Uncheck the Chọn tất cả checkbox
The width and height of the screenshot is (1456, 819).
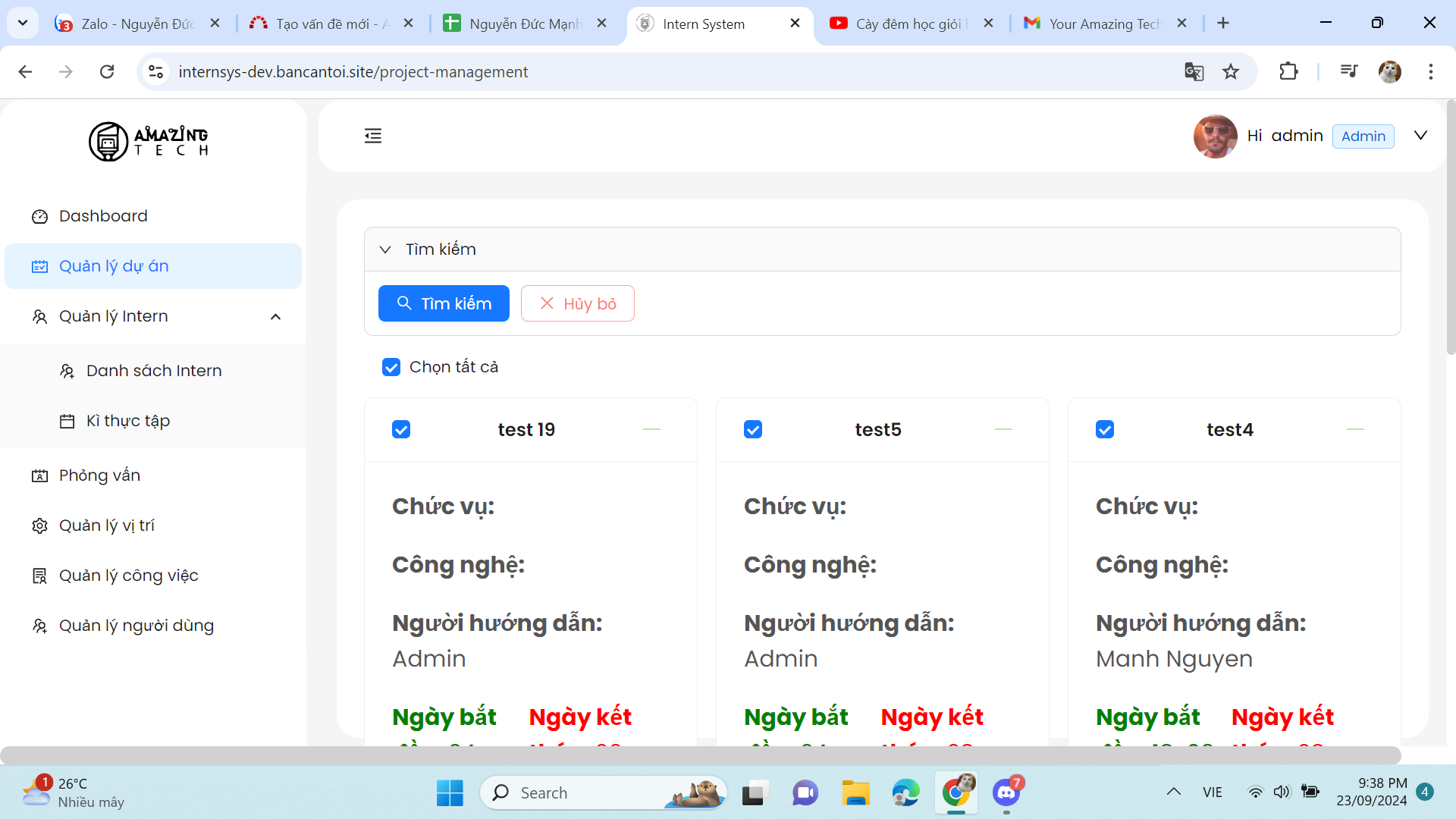(391, 368)
